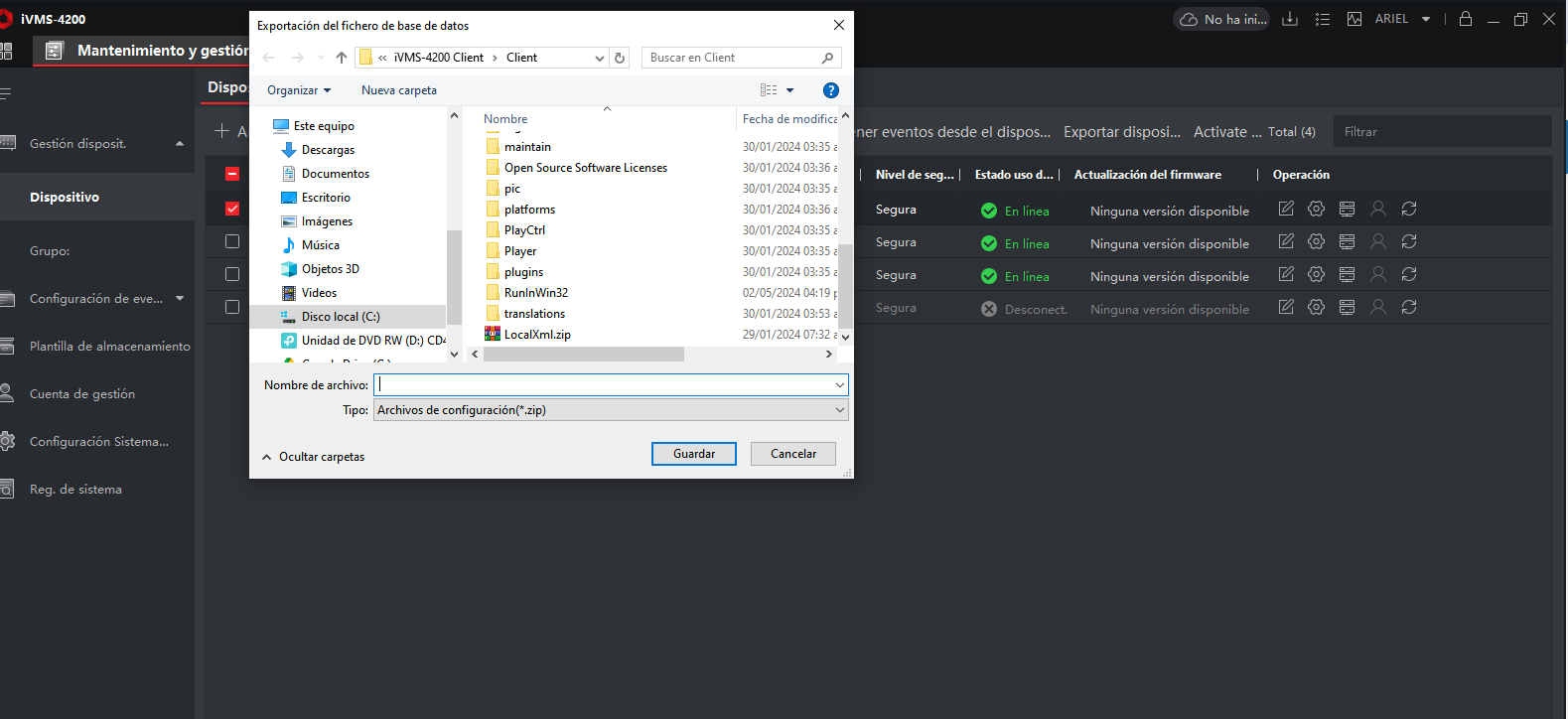Click the Nombre de archivo text field

click(604, 385)
